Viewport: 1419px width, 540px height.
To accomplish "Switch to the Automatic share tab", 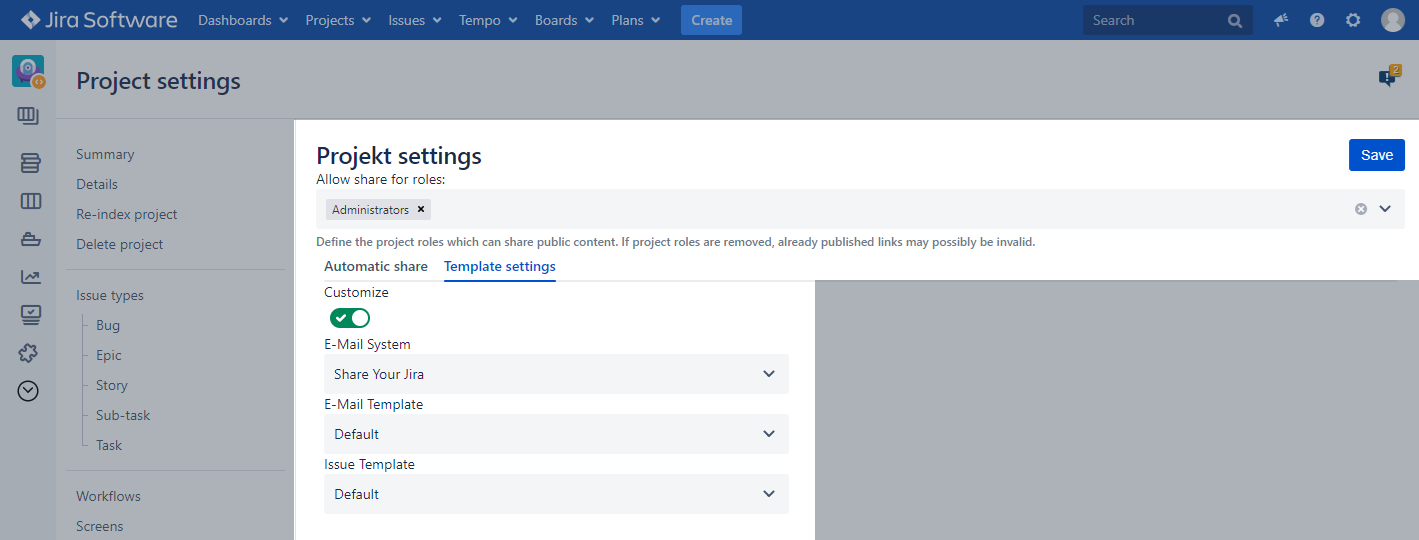I will point(376,267).
